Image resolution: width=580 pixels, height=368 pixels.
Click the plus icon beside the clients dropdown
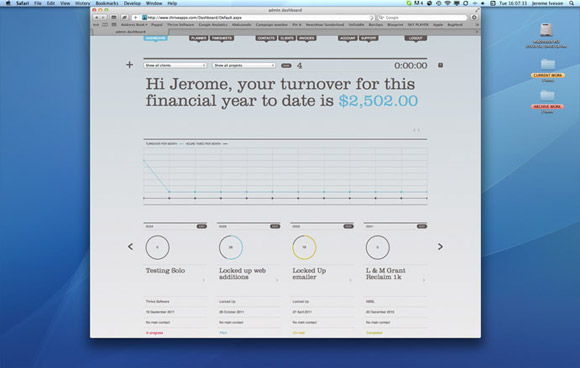(x=129, y=65)
